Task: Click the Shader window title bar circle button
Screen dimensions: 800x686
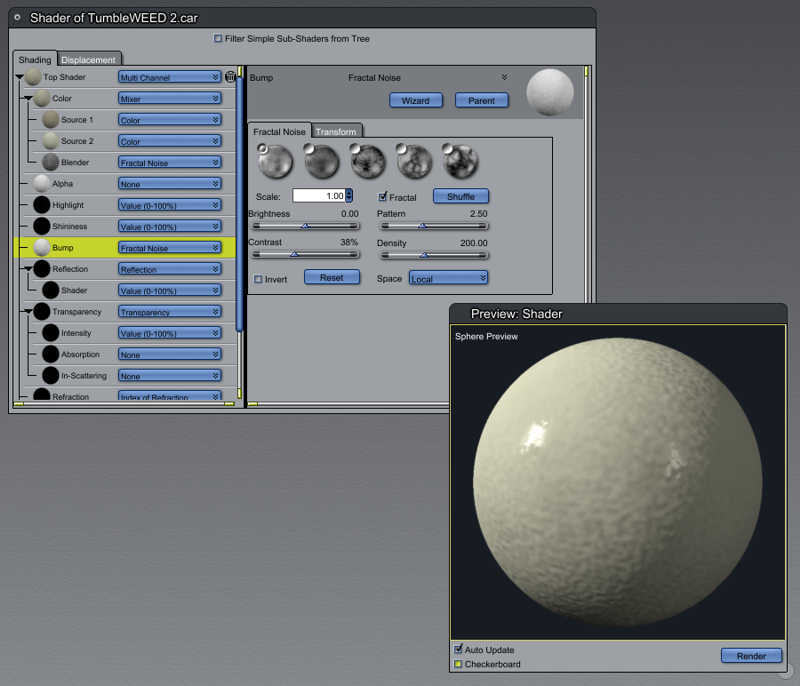Action: [17, 17]
